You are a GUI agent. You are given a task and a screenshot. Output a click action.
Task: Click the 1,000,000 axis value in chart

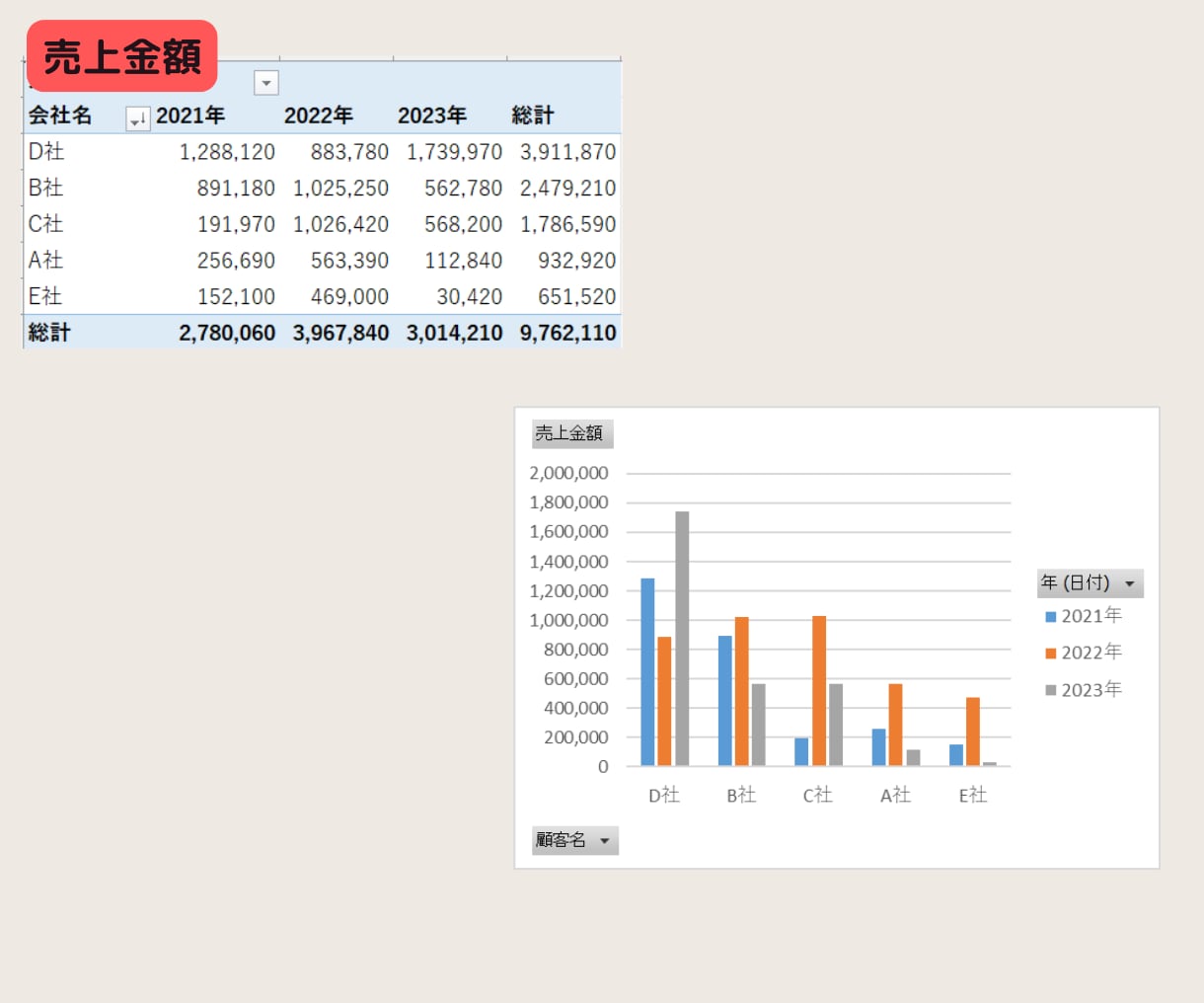pos(568,621)
